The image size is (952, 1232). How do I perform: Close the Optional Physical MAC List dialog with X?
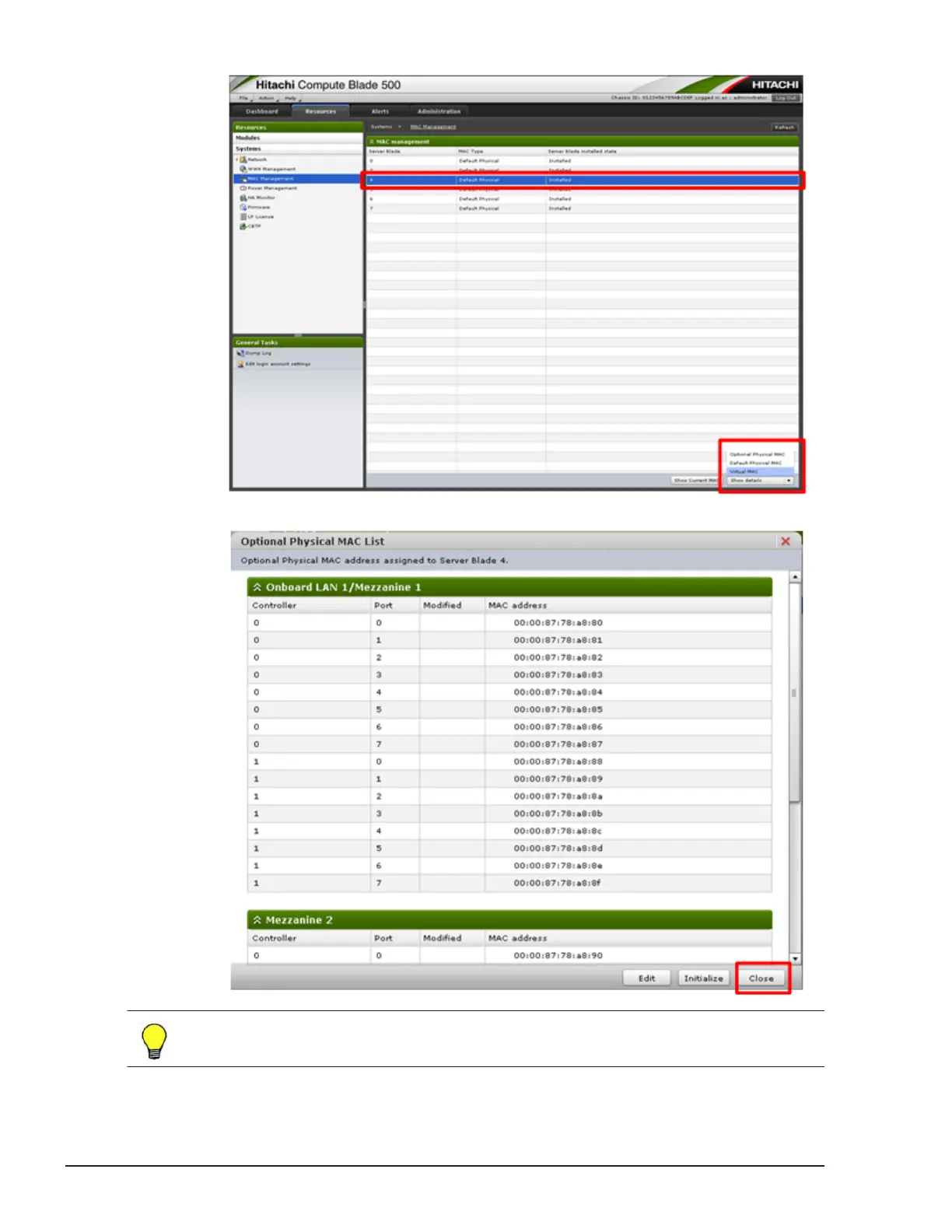coord(786,541)
